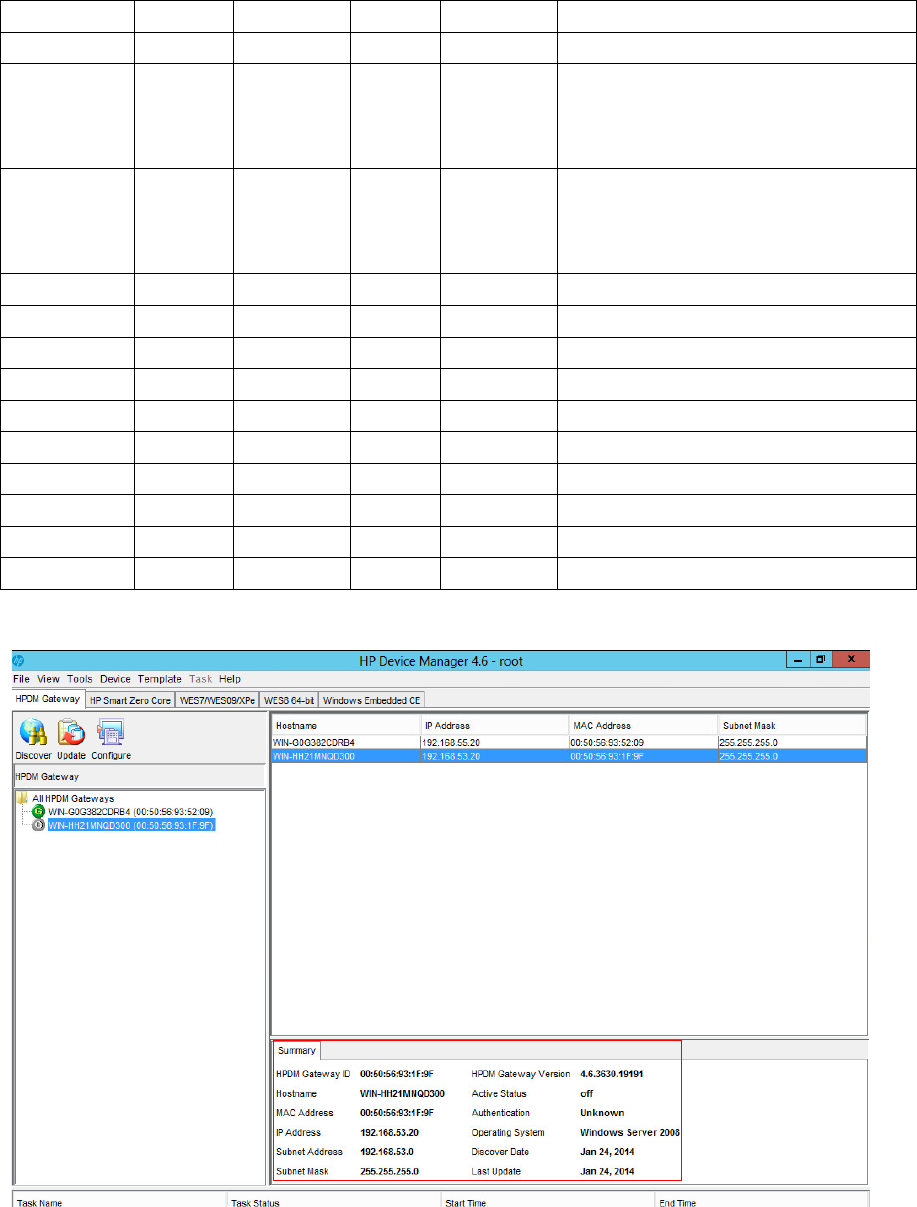917x1207 pixels.
Task: Sort by Subnet Mask column header
Action: point(791,725)
